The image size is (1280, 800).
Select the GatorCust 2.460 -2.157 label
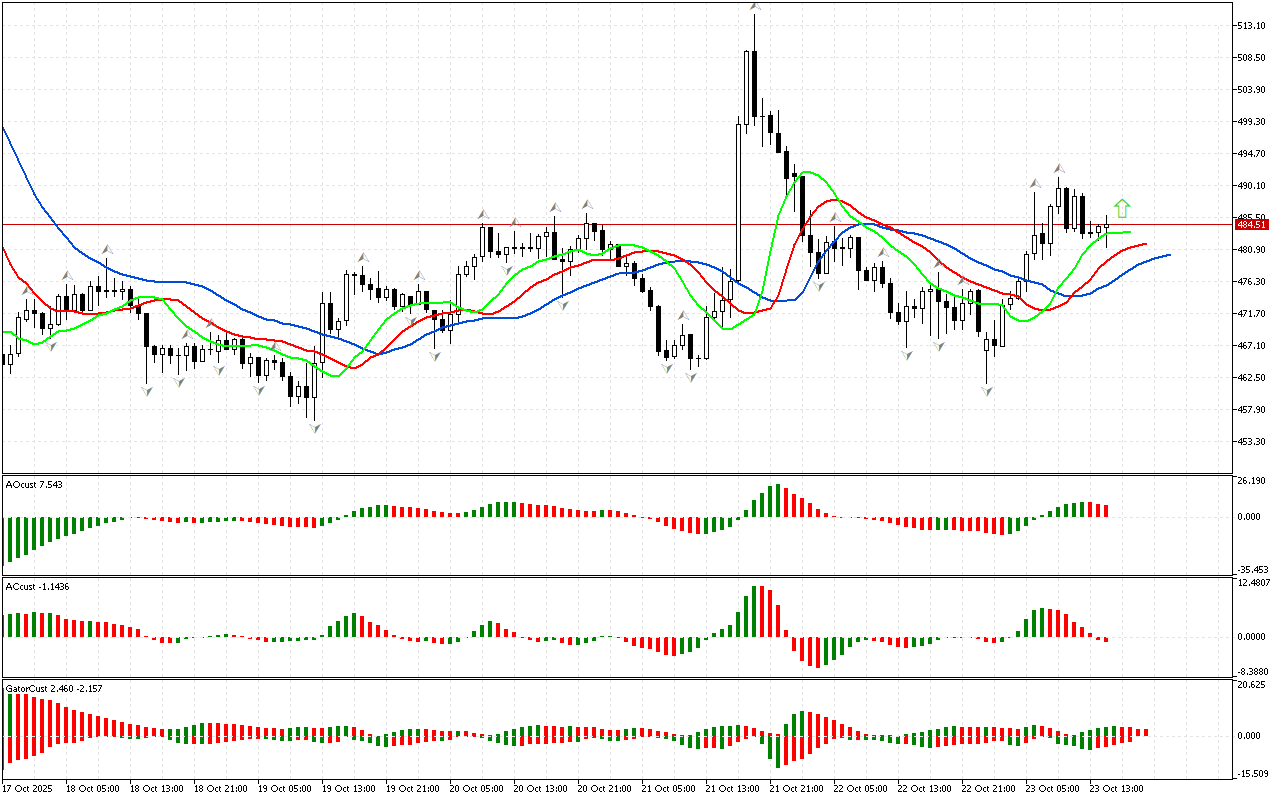point(53,688)
